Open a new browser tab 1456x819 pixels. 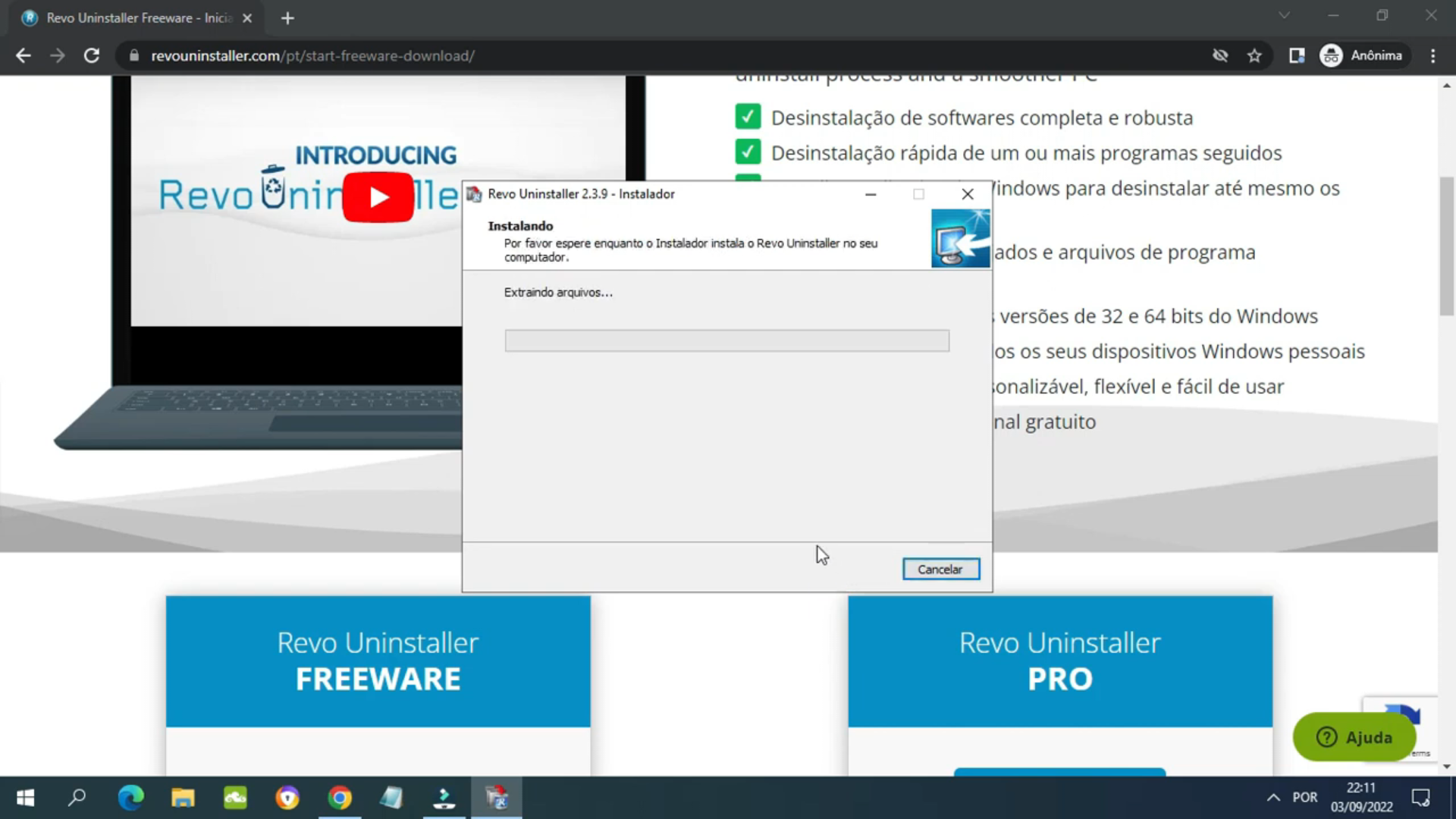(x=287, y=18)
